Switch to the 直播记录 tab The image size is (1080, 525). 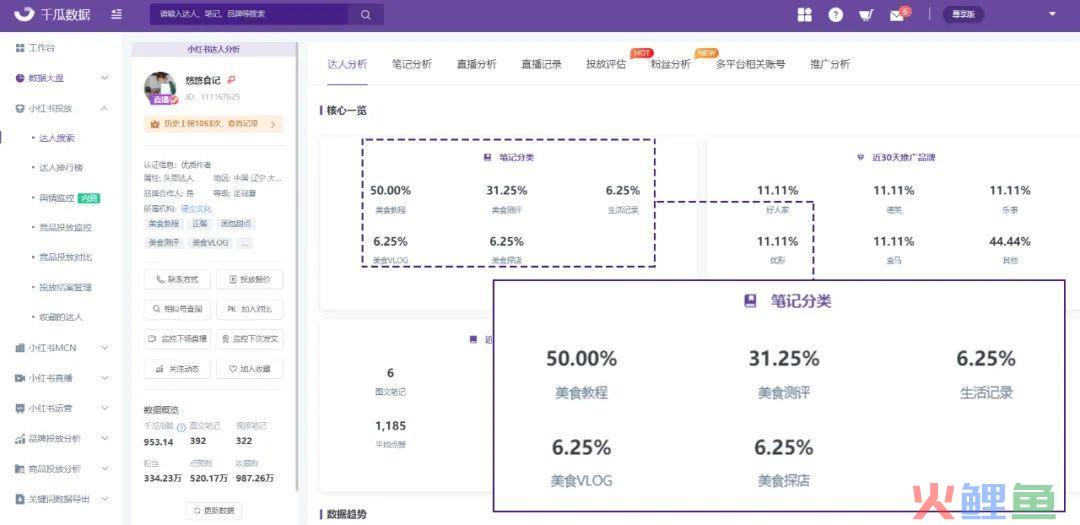tap(541, 64)
